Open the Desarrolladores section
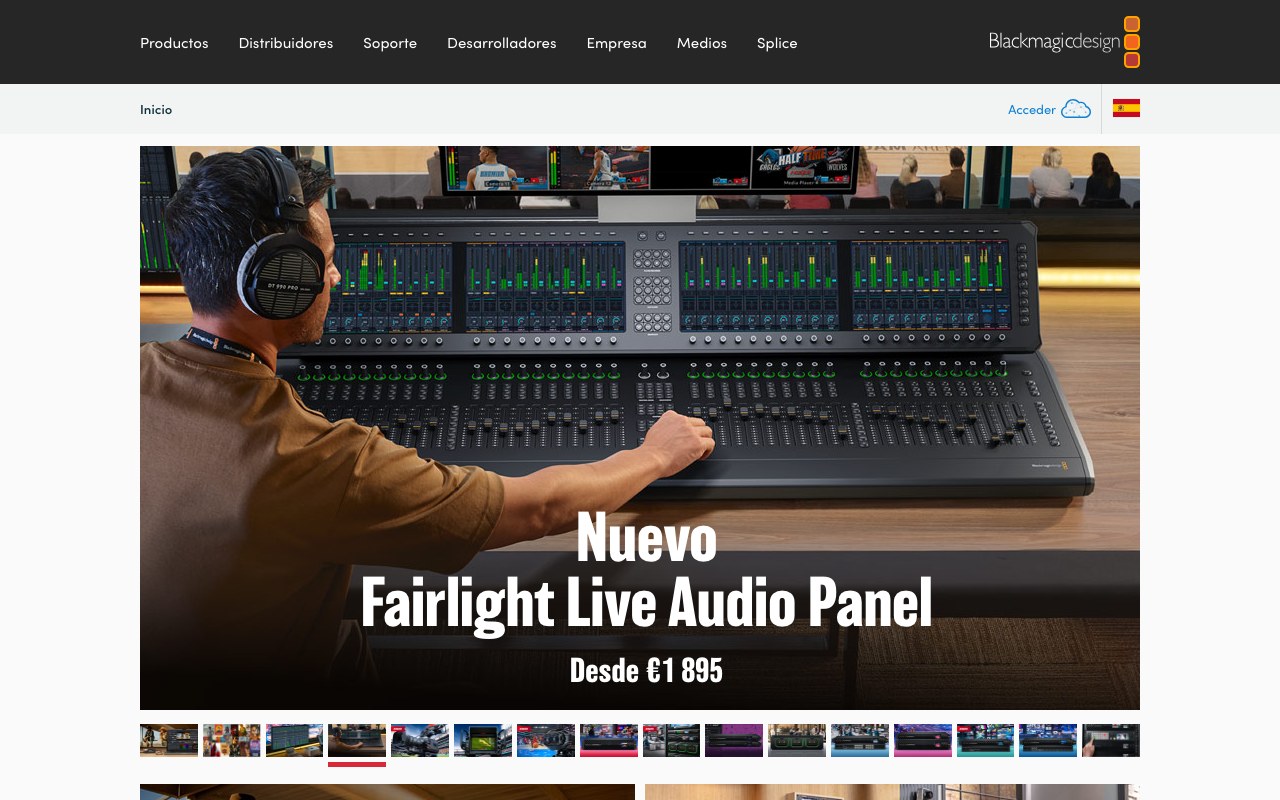 [x=502, y=43]
